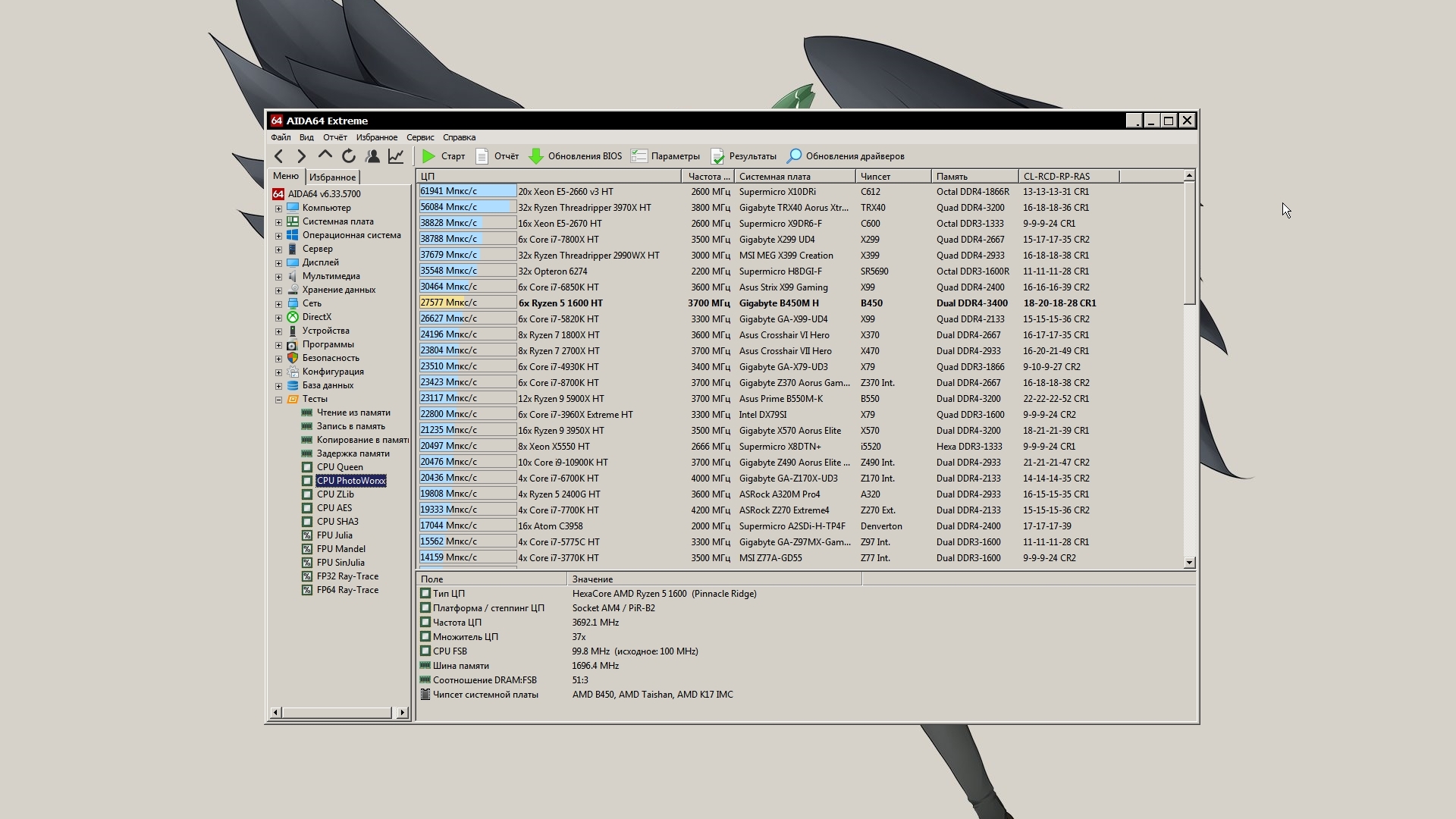Click the BIOS updates green arrow icon

pos(536,156)
